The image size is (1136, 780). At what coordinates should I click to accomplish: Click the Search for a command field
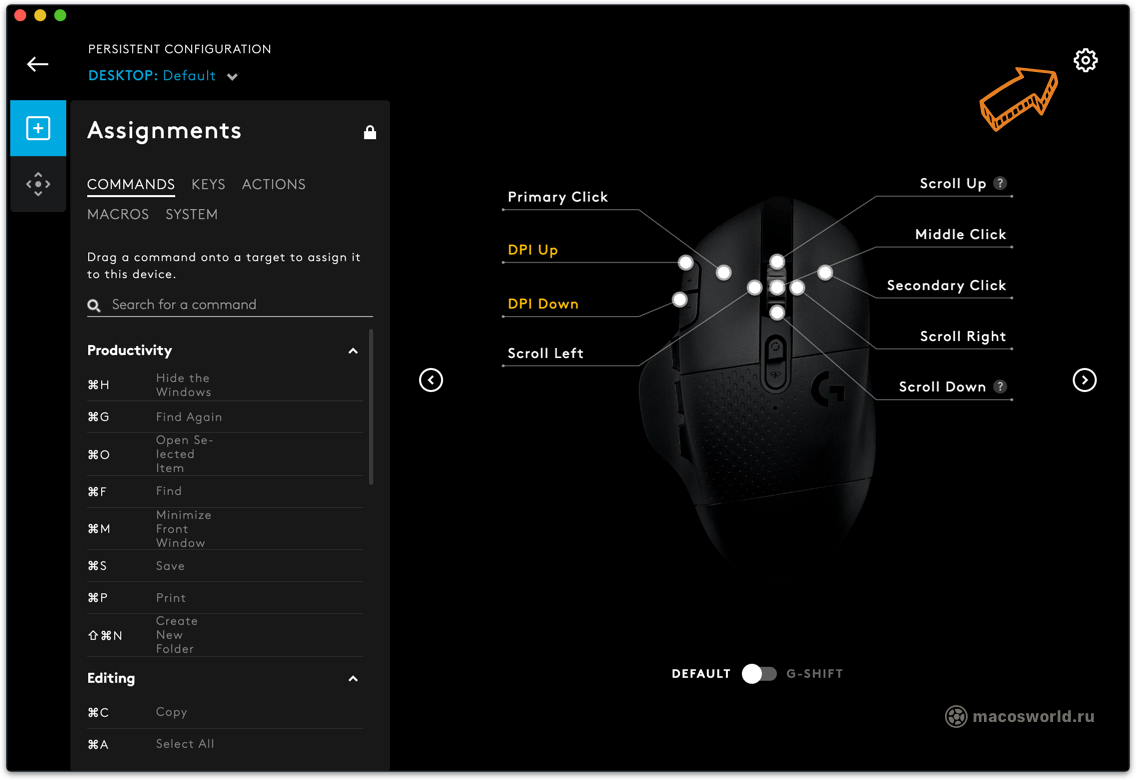[x=230, y=305]
